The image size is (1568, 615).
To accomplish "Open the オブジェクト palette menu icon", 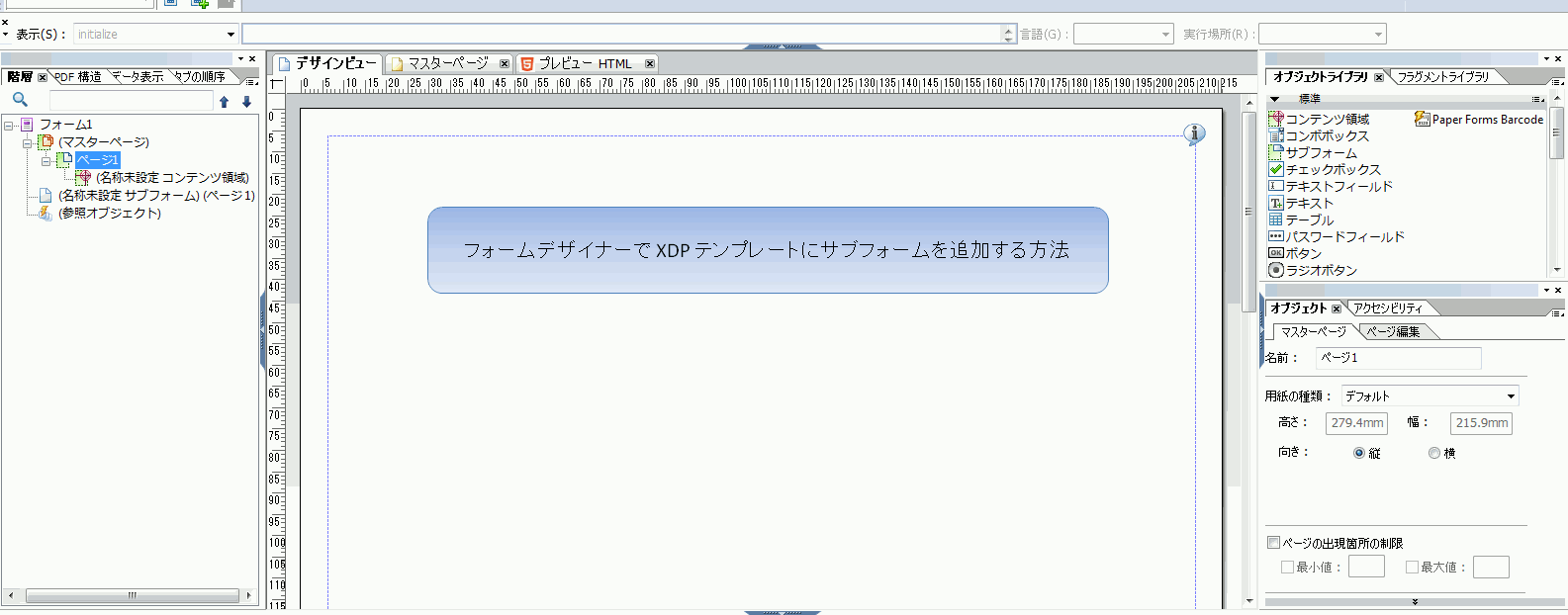I will pos(1558,312).
